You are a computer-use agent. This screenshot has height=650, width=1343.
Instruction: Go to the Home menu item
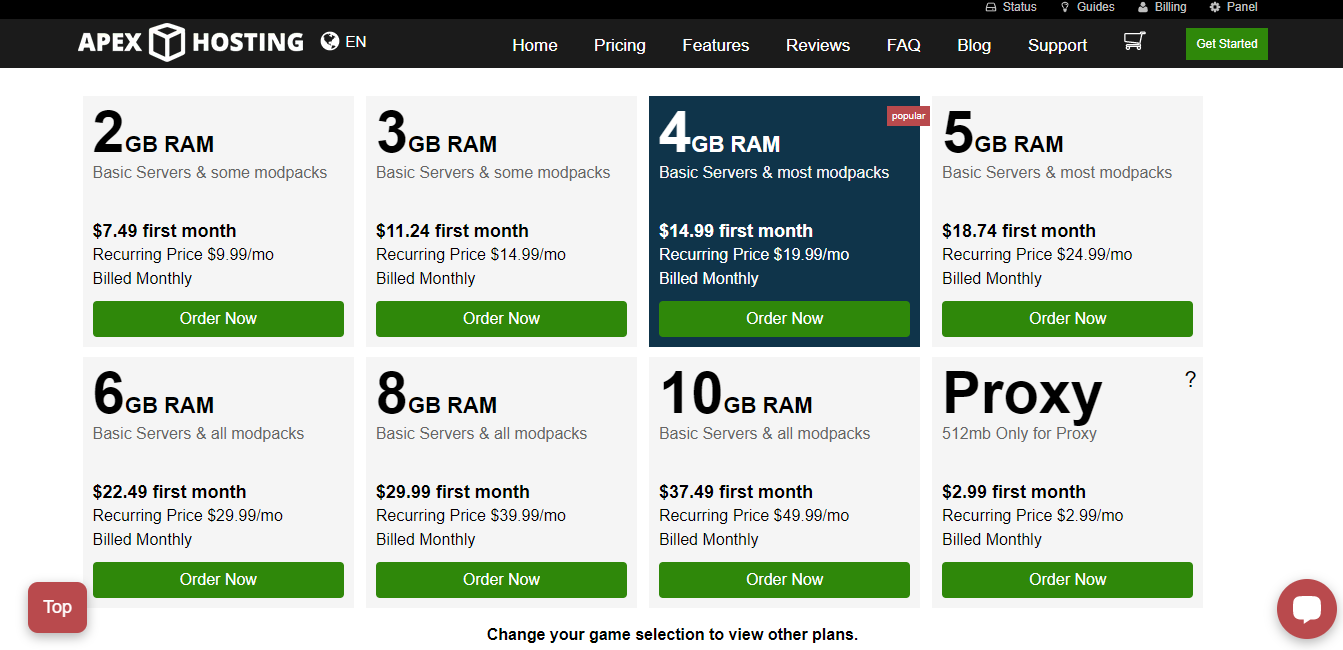(x=535, y=45)
